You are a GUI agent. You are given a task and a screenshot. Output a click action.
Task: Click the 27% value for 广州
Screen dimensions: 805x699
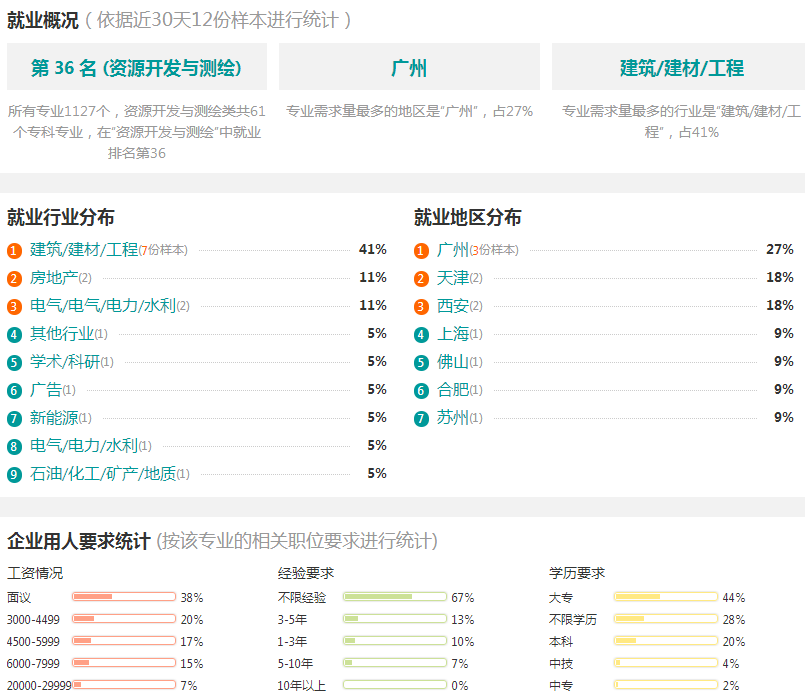tap(780, 249)
